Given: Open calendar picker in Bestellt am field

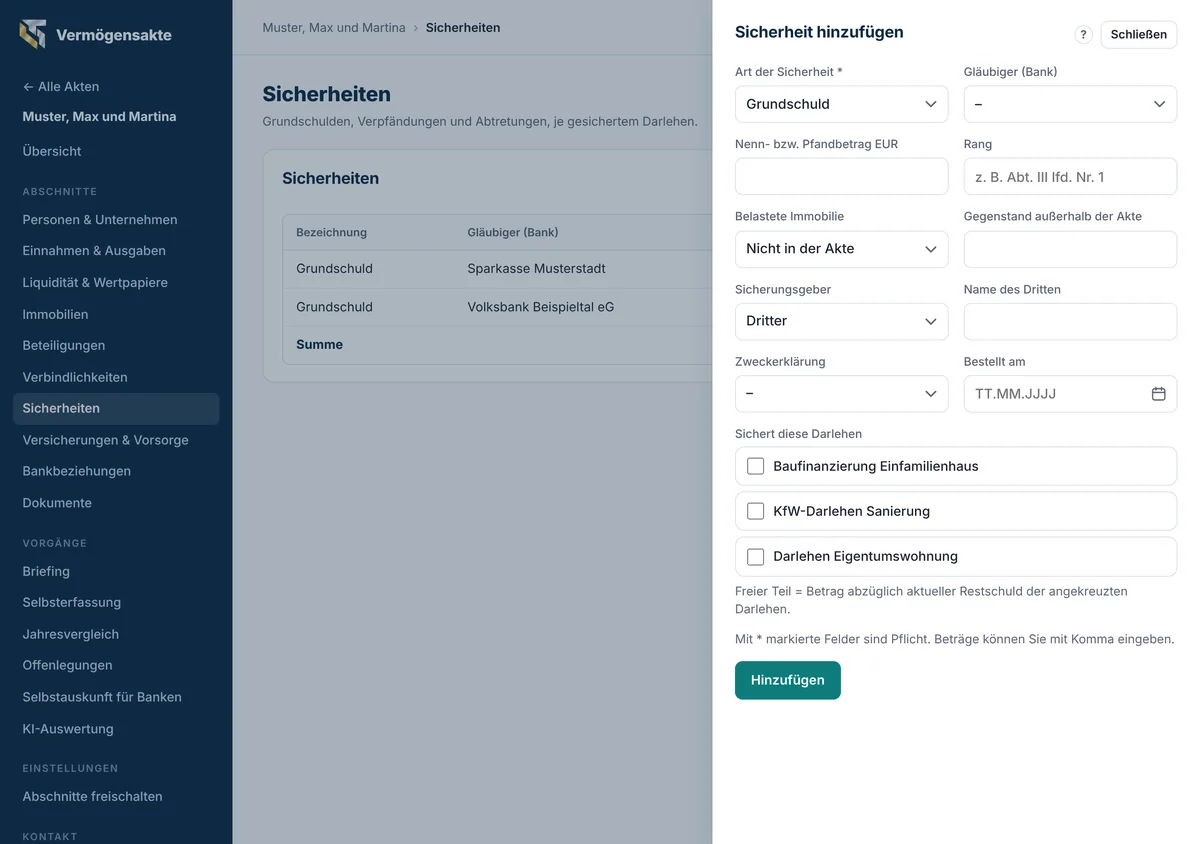Looking at the screenshot, I should [x=1158, y=394].
